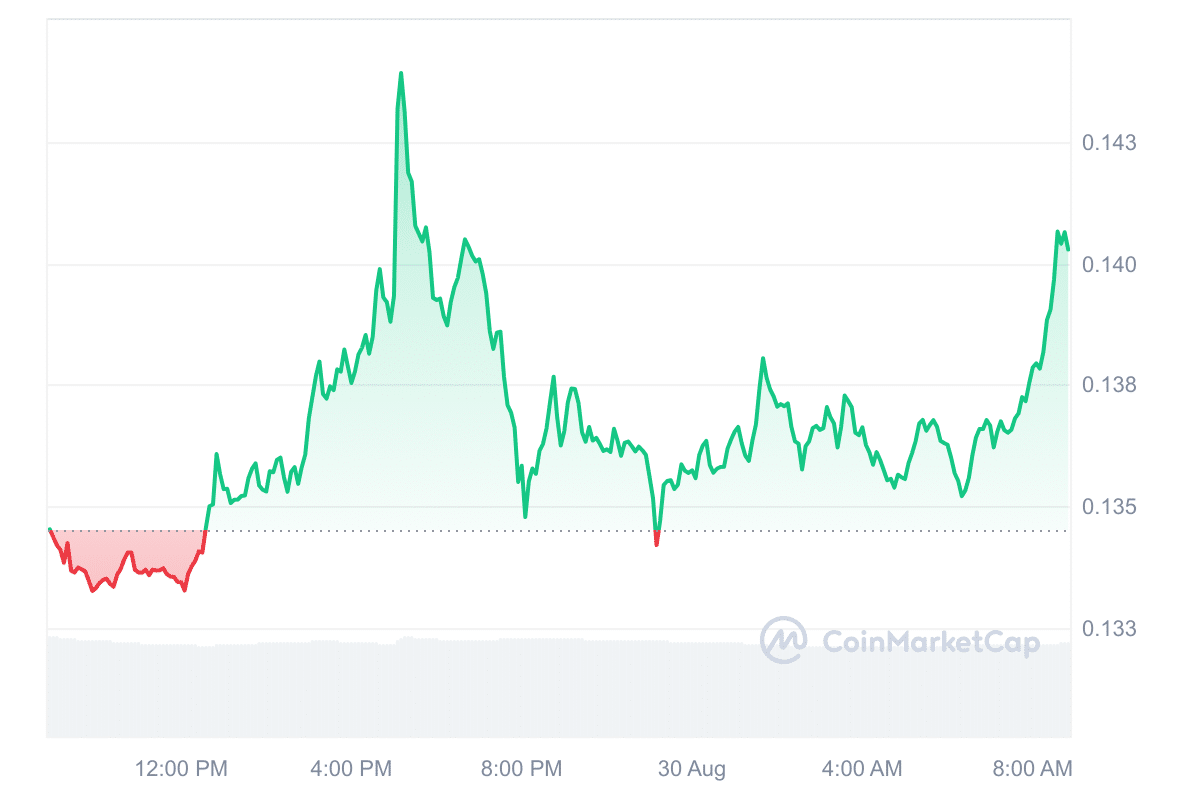
Task: Click the small red dip near 30 Aug
Action: point(657,541)
